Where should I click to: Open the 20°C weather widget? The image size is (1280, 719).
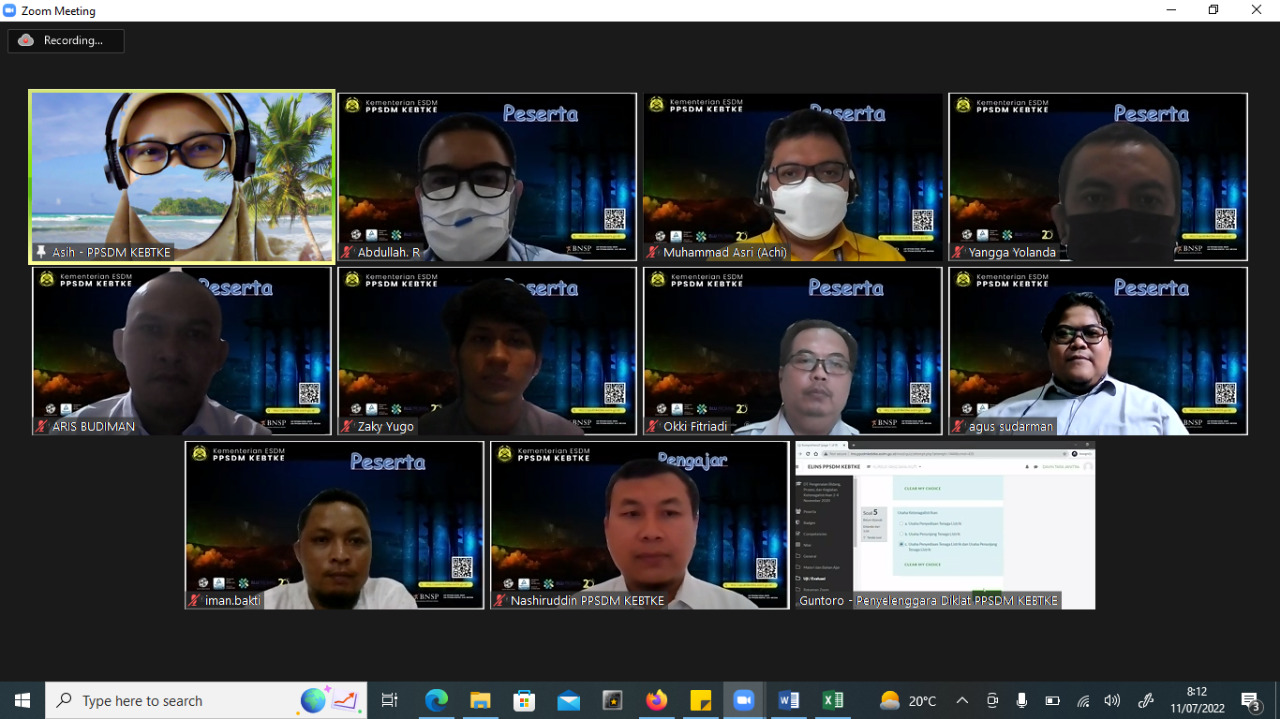pos(908,700)
